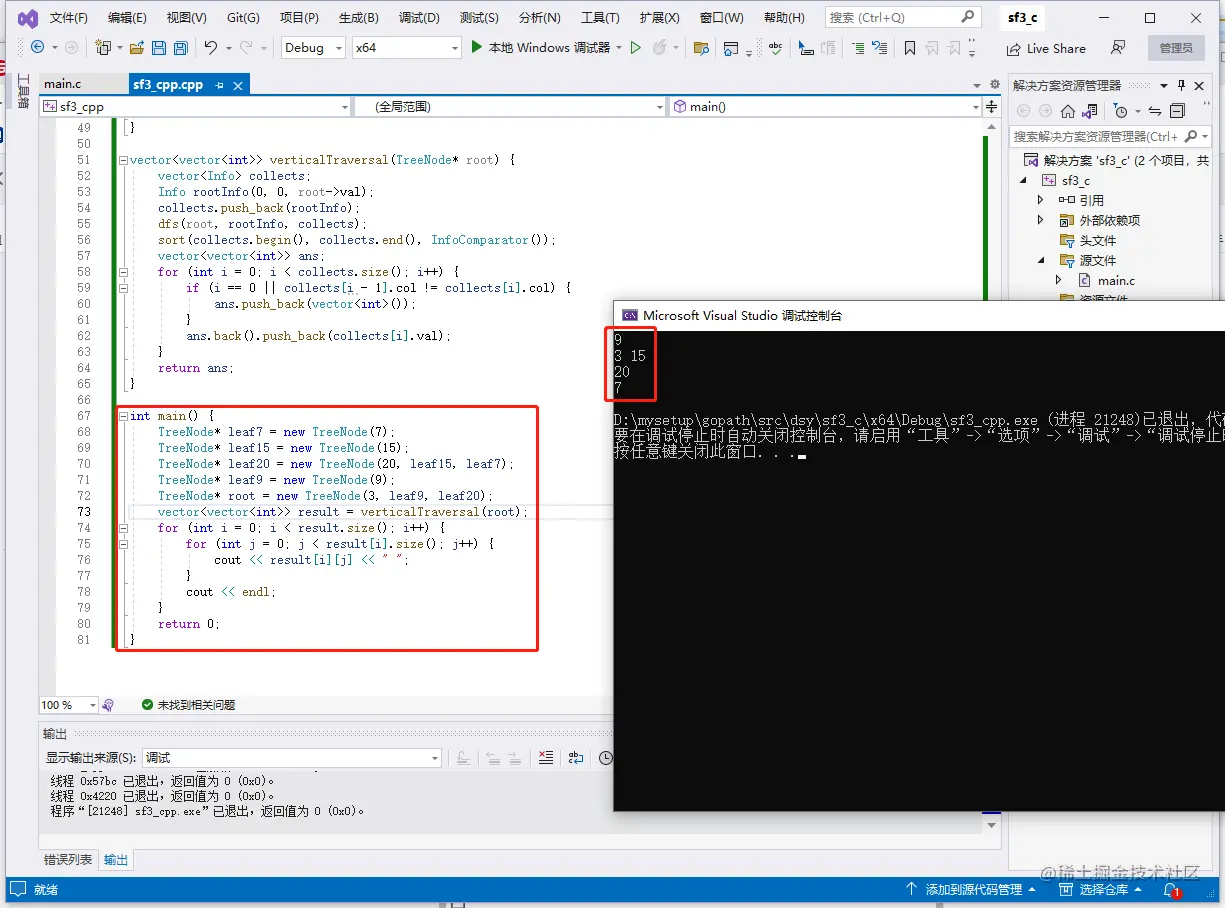Click the Navigate Backward arrow icon

point(38,47)
